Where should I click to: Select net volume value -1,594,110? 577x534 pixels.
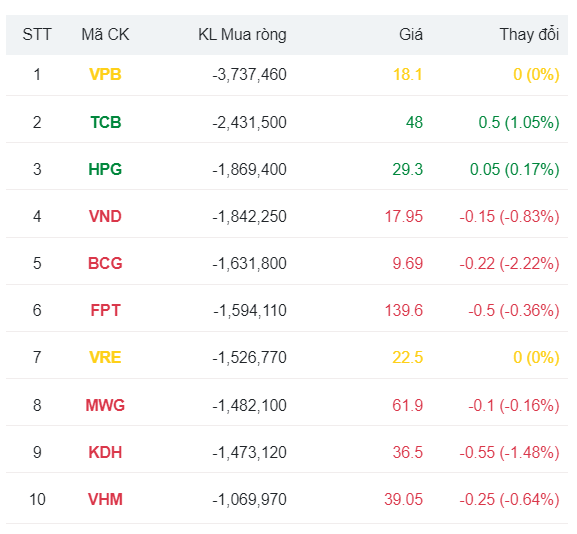250,310
